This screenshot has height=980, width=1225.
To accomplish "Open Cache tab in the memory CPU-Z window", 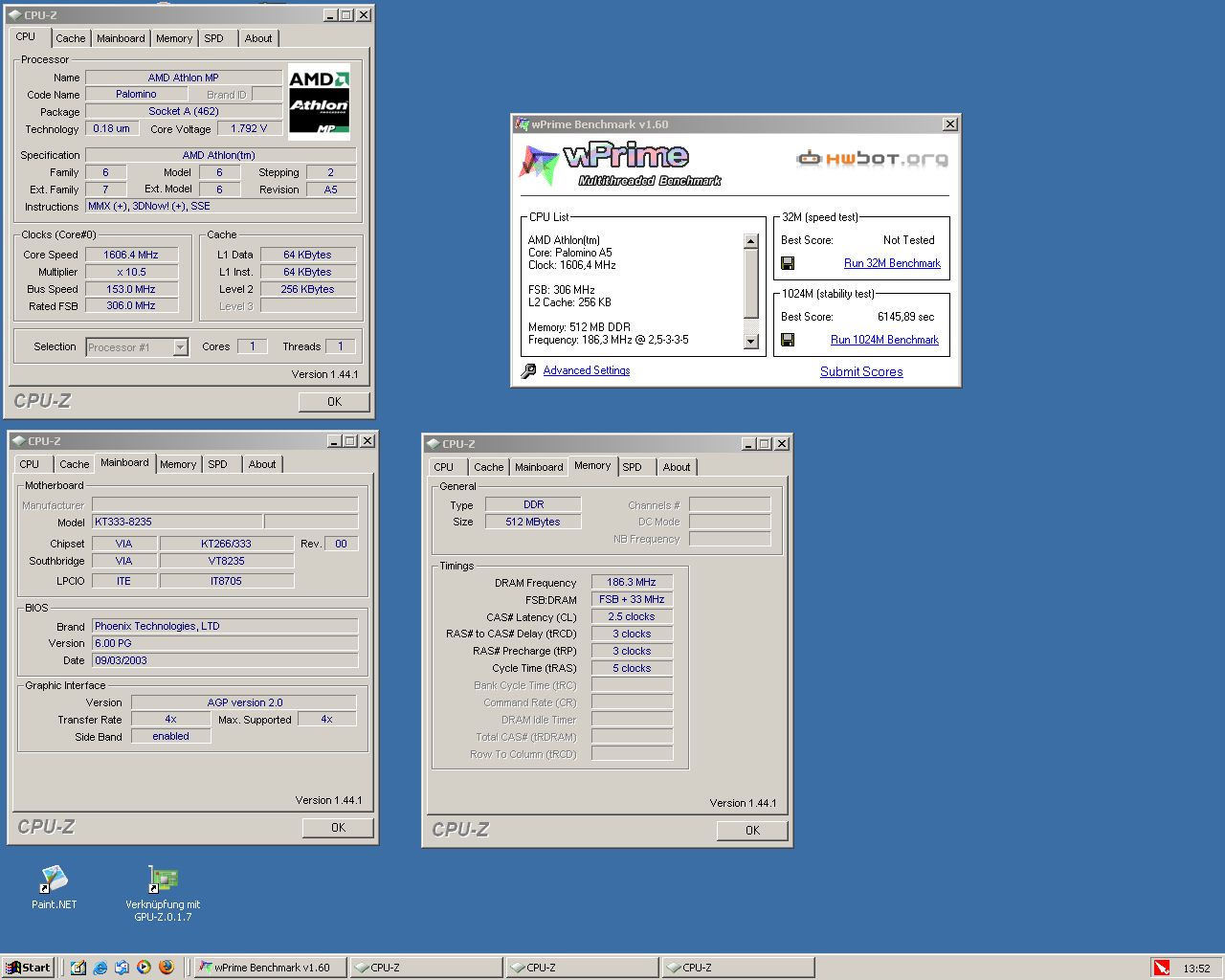I will tap(488, 467).
